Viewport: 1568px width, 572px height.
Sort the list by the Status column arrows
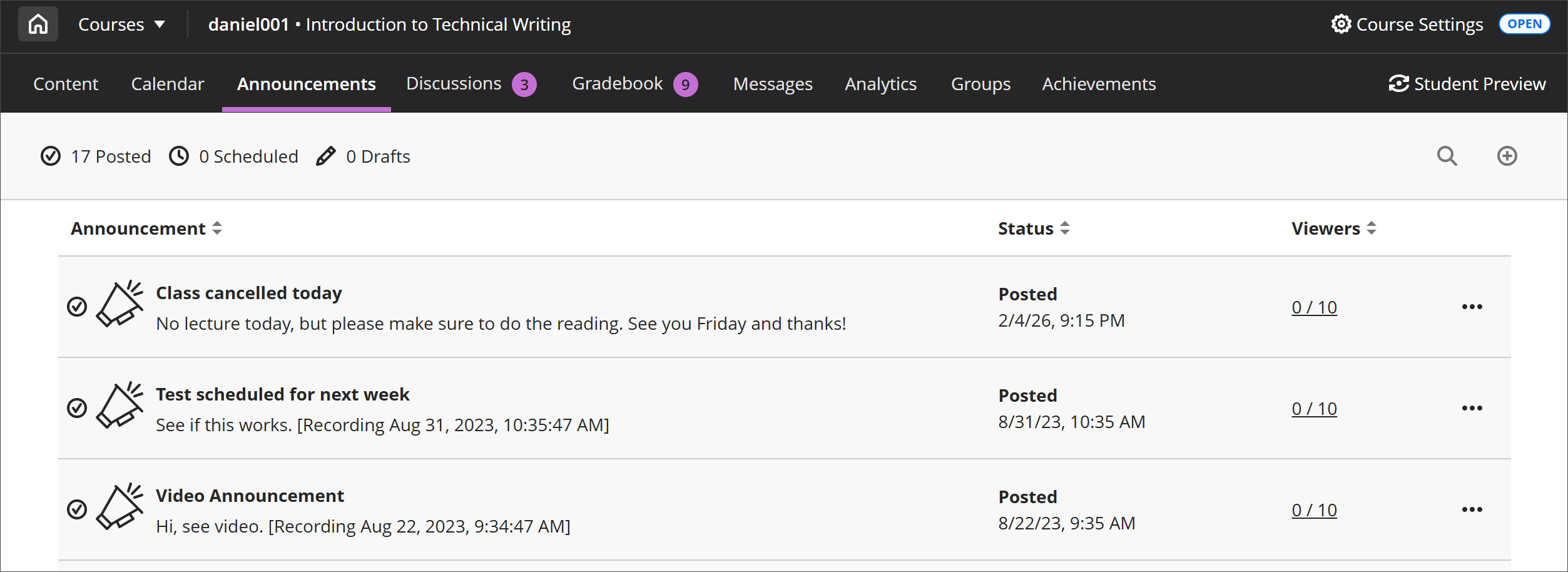click(x=1065, y=228)
